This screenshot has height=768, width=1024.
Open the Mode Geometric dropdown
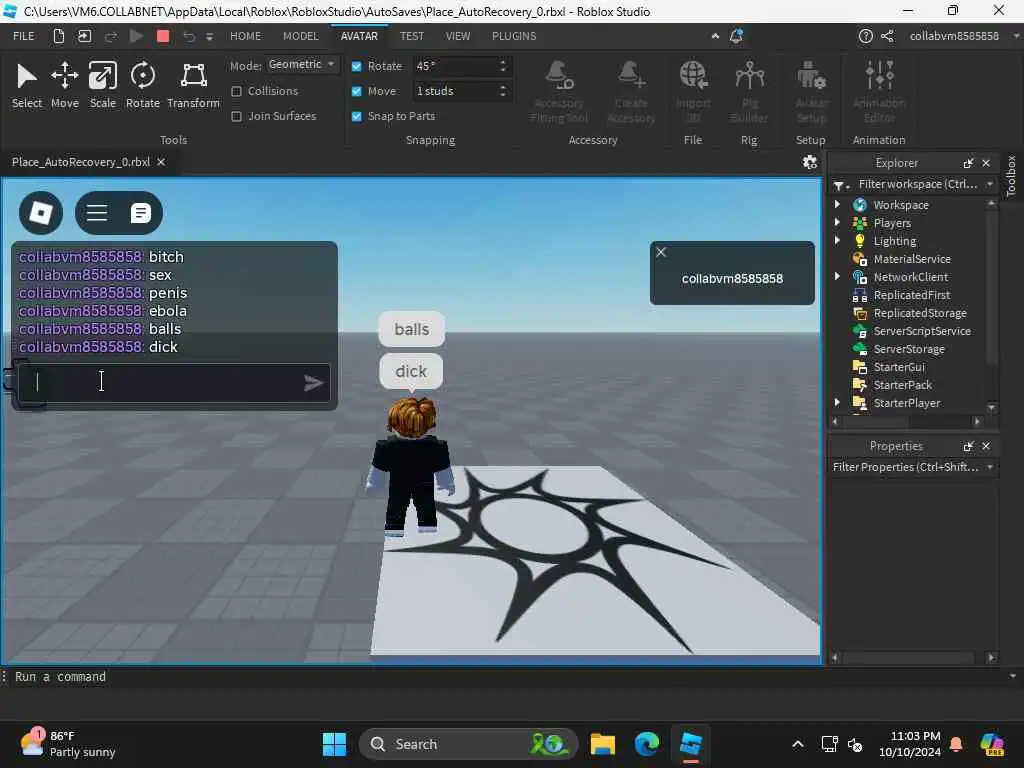302,65
